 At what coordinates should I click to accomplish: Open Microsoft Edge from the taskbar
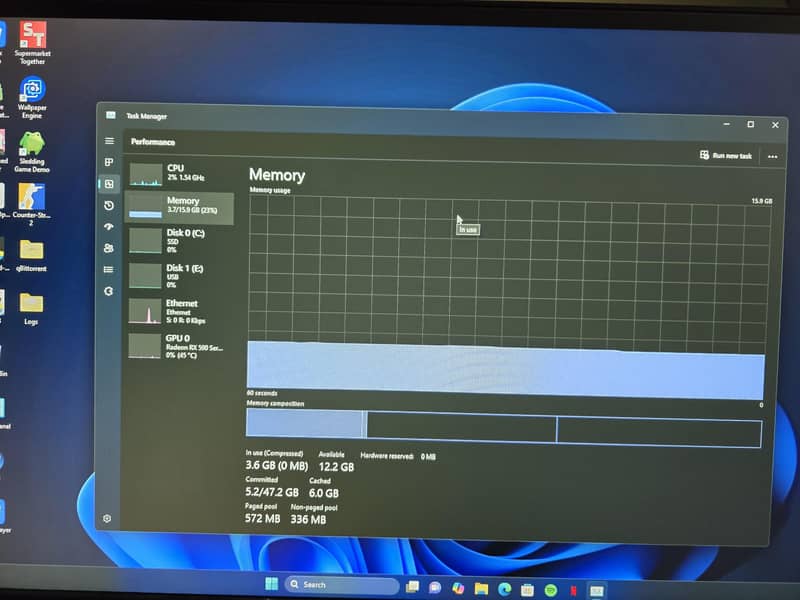pos(505,590)
